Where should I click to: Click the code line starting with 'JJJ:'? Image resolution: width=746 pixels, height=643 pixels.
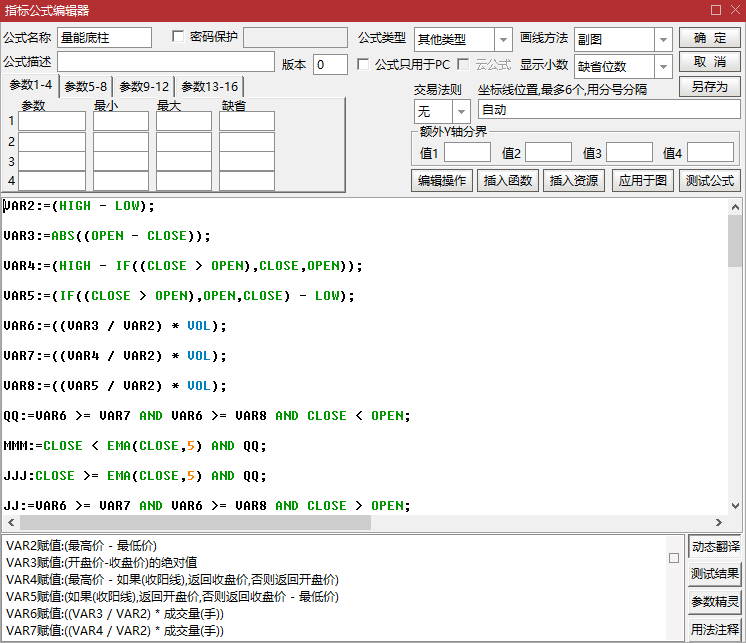click(135, 476)
